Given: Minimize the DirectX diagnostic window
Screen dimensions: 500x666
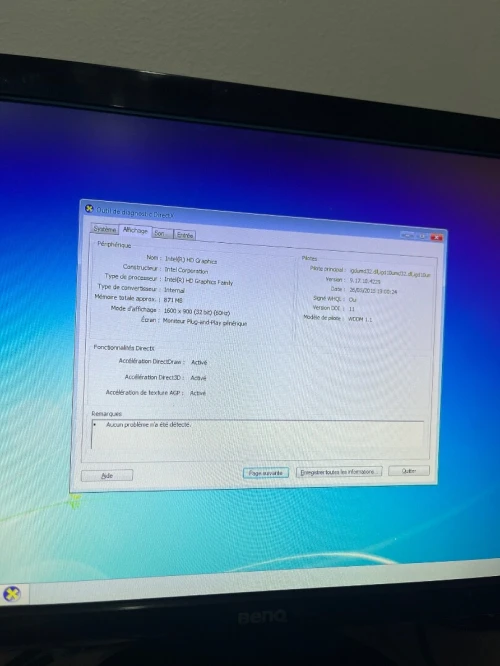Looking at the screenshot, I should [x=407, y=235].
